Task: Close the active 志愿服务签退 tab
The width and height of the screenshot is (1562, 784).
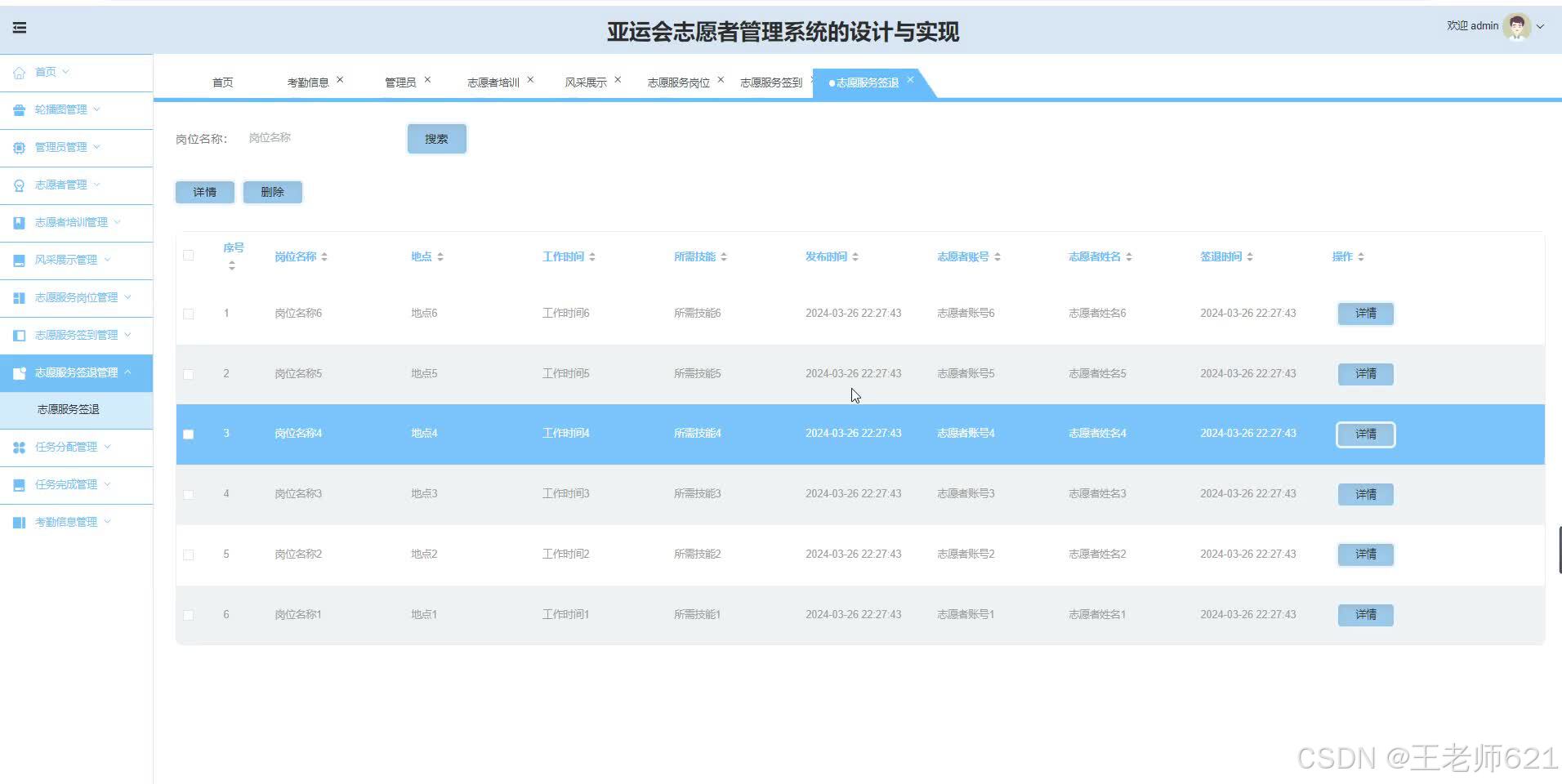Action: click(x=910, y=80)
